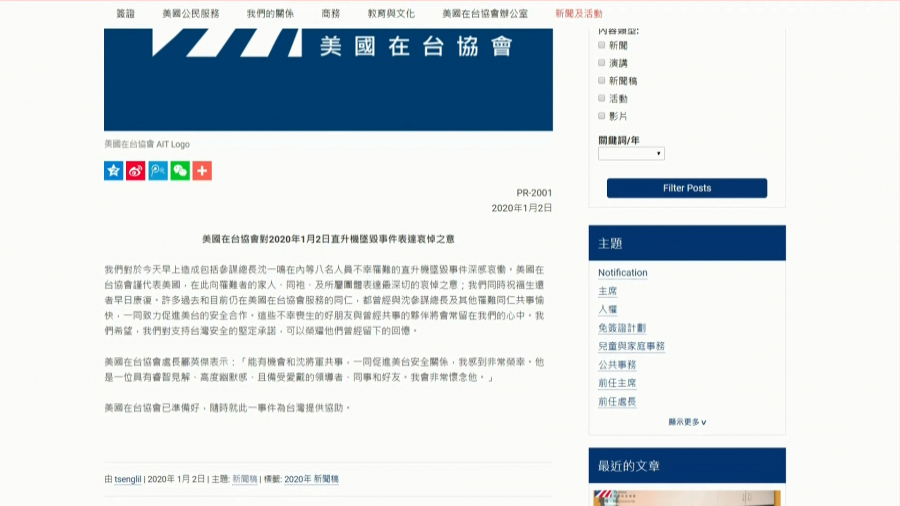Click the blue star favorites share icon
This screenshot has height=506, width=900.
(x=114, y=170)
